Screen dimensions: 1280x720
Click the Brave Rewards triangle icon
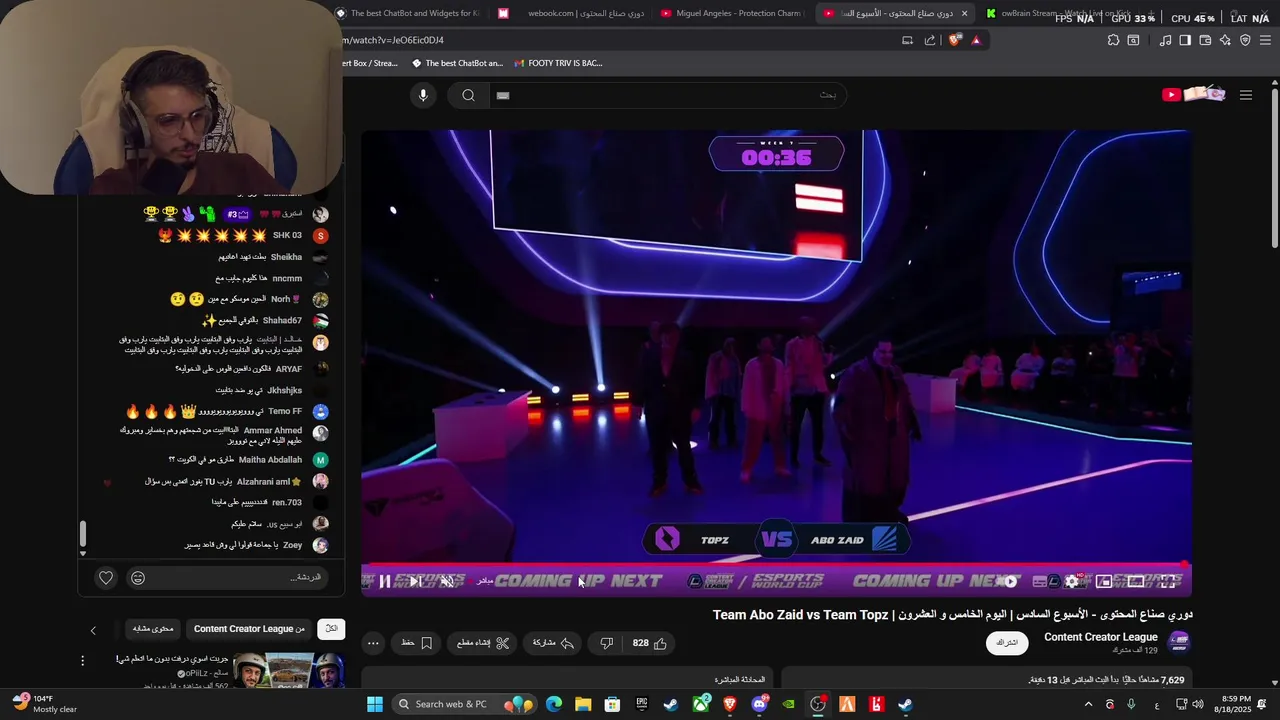pos(976,40)
